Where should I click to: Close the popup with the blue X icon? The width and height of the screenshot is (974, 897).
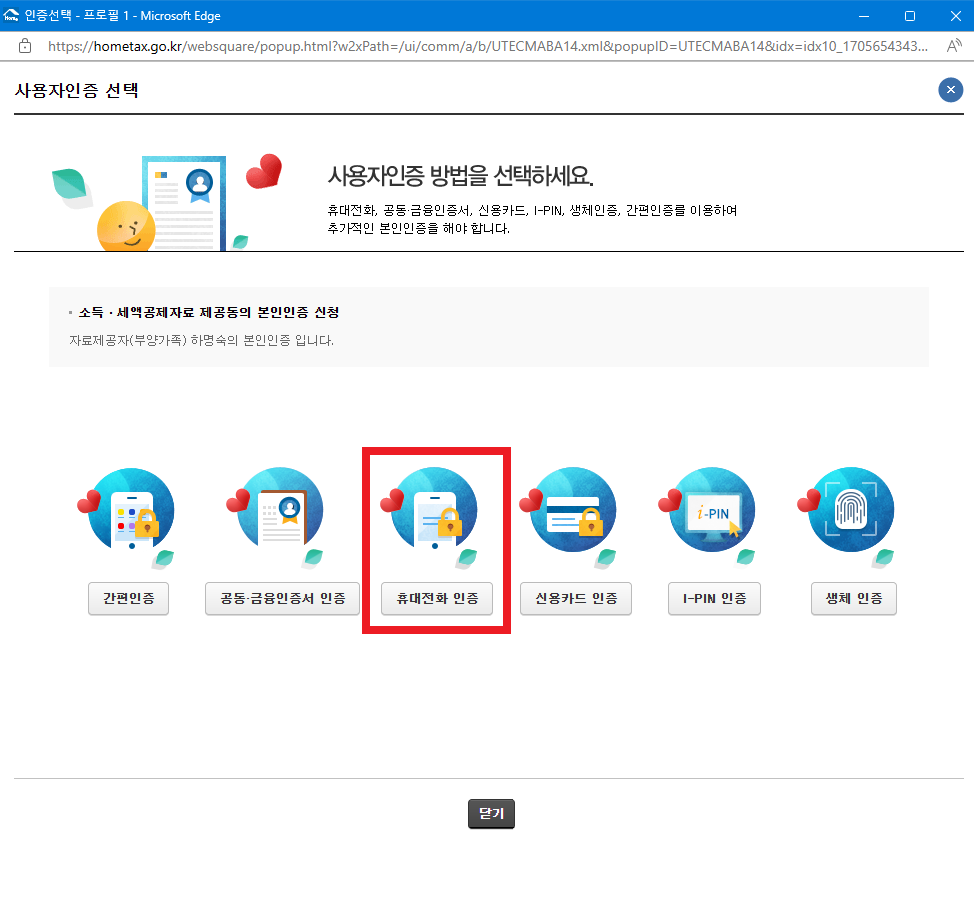pyautogui.click(x=950, y=90)
